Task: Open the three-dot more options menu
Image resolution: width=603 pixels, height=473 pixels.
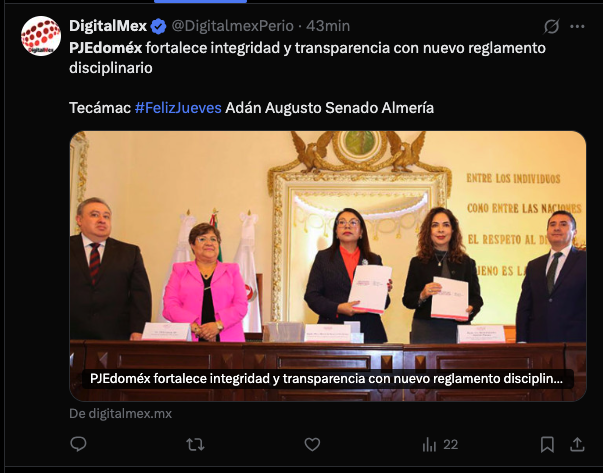Action: click(577, 27)
